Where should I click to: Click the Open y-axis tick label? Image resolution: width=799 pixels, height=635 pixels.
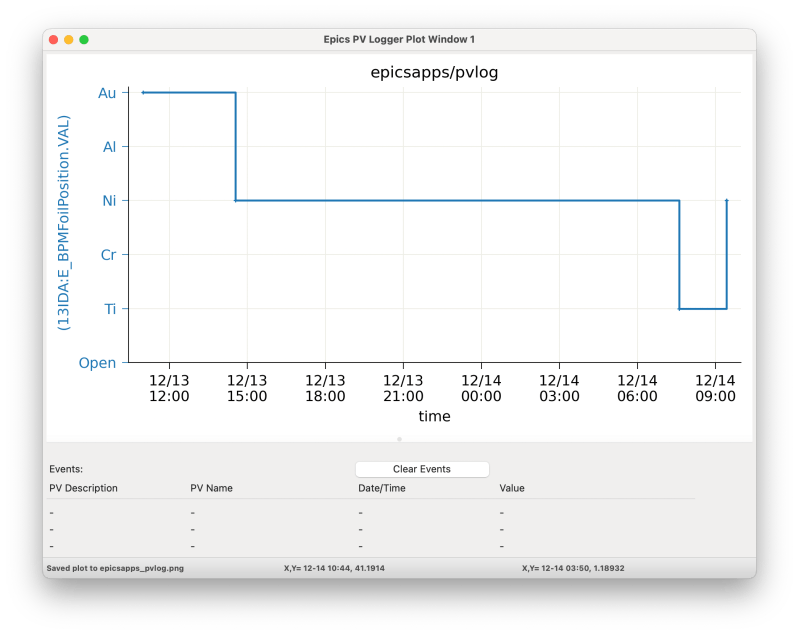pos(97,363)
